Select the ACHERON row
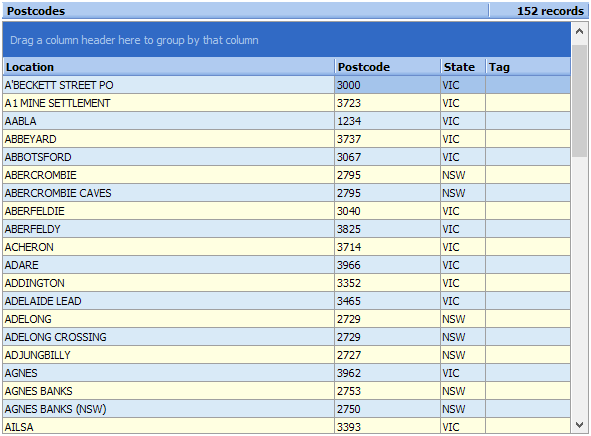This screenshot has width=591, height=436. click(x=287, y=247)
